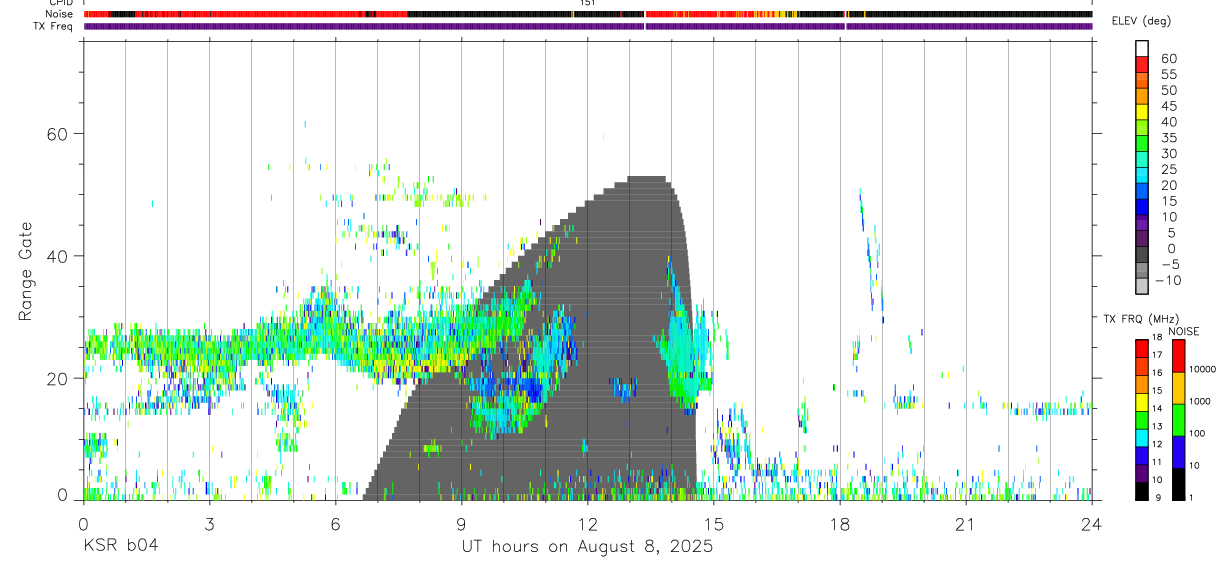Image resolution: width=1228 pixels, height=567 pixels.
Task: Click the black bottom segment of TX FRQ legend
Action: point(1141,491)
